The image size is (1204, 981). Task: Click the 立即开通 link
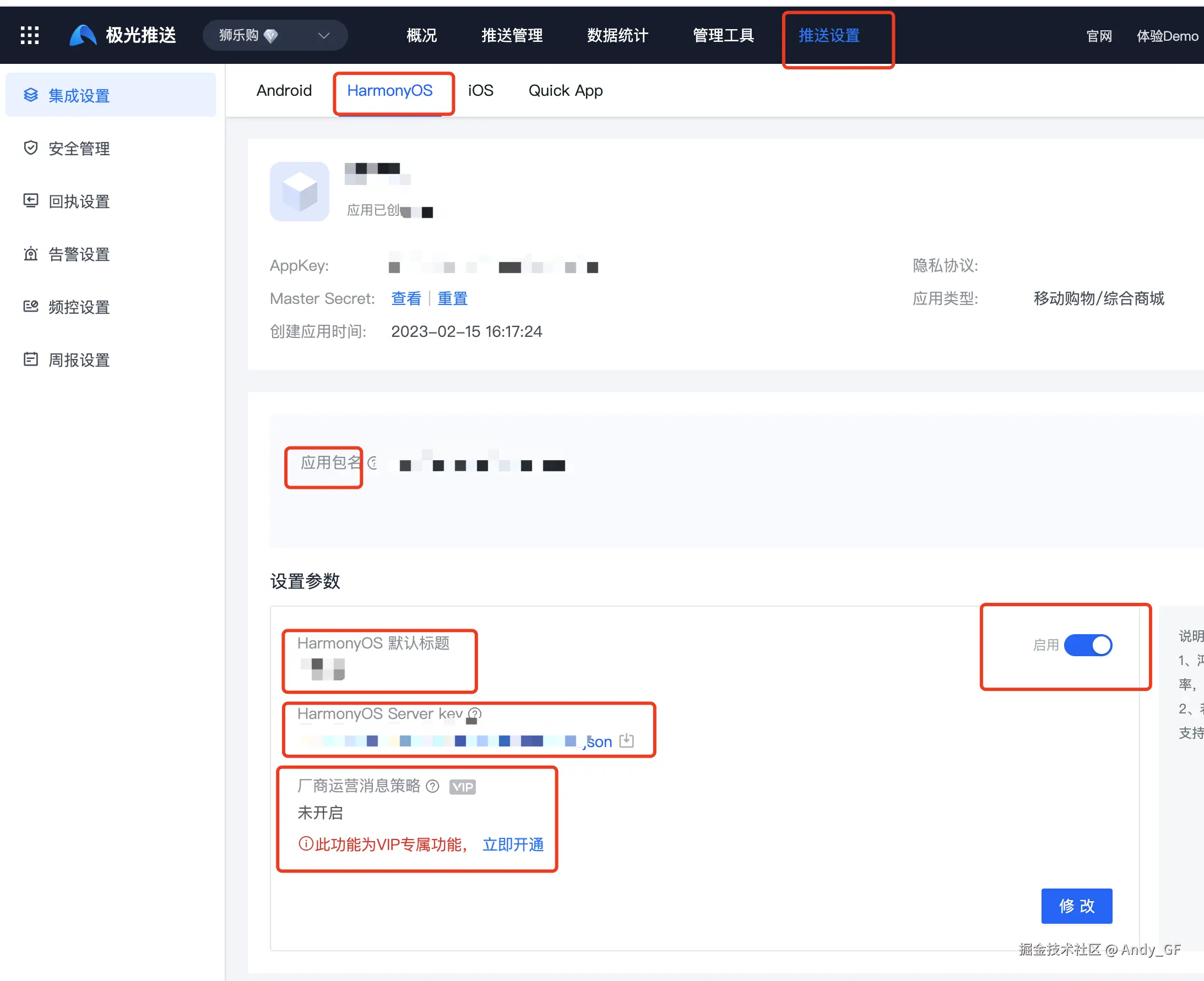[x=513, y=844]
